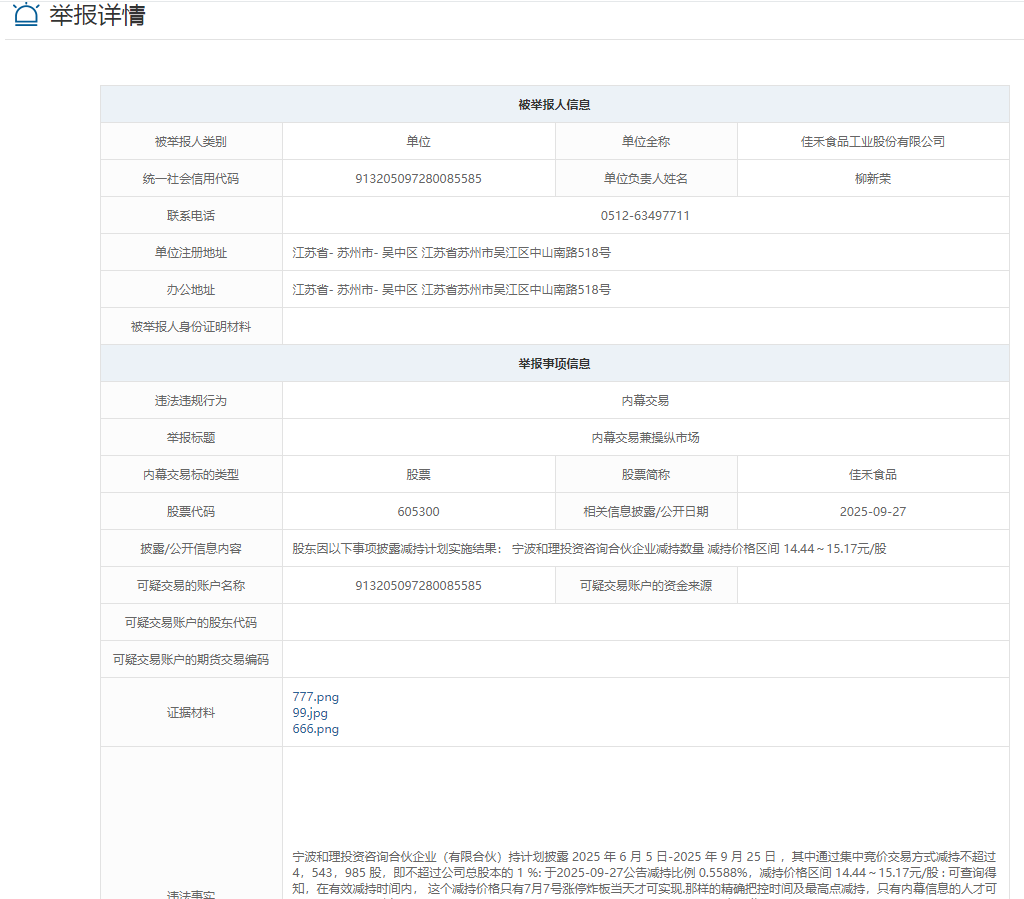Image resolution: width=1024 pixels, height=899 pixels.
Task: Select the name 柳新荣
Action: [x=872, y=179]
